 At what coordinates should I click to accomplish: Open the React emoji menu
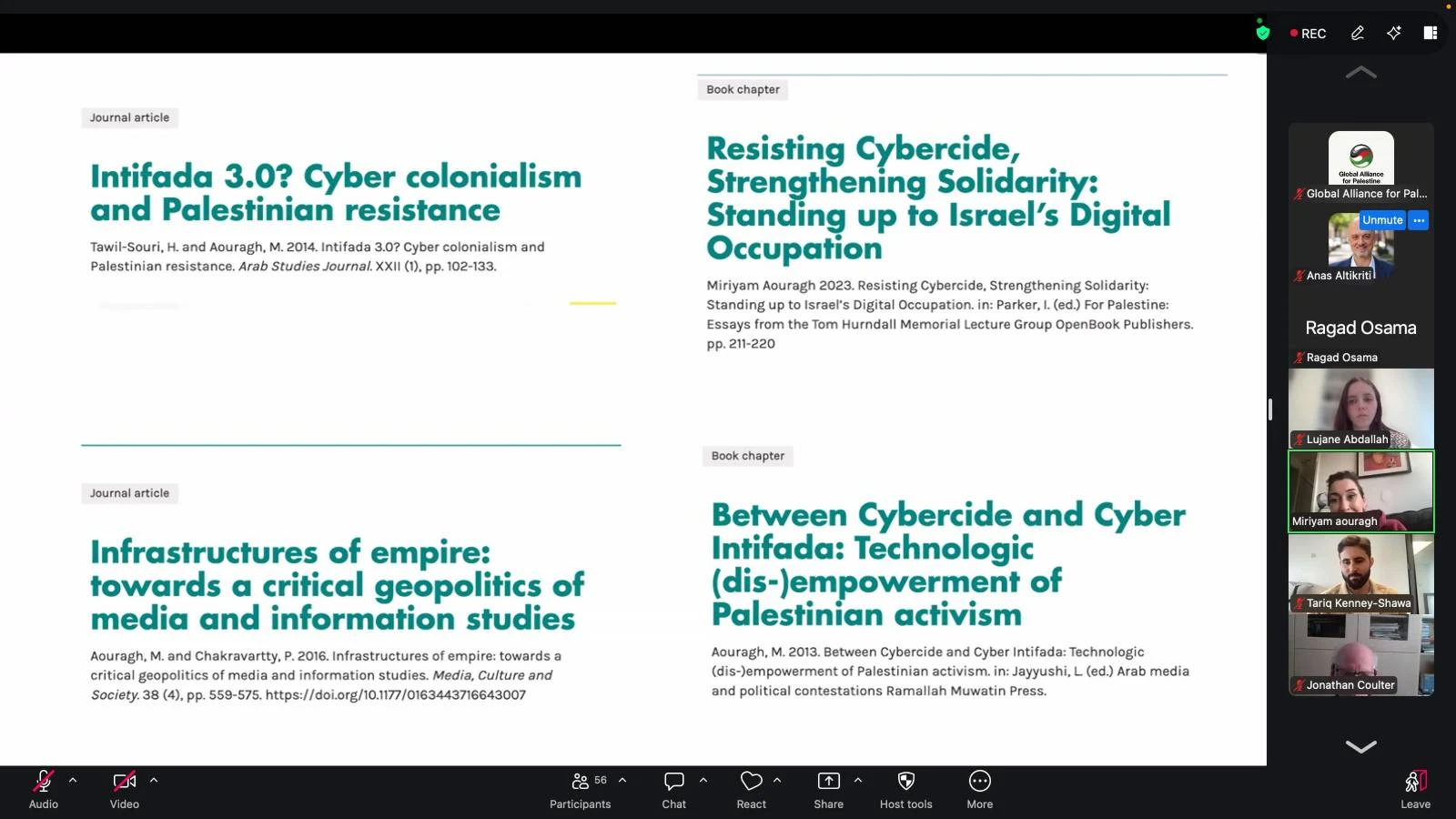pyautogui.click(x=751, y=789)
